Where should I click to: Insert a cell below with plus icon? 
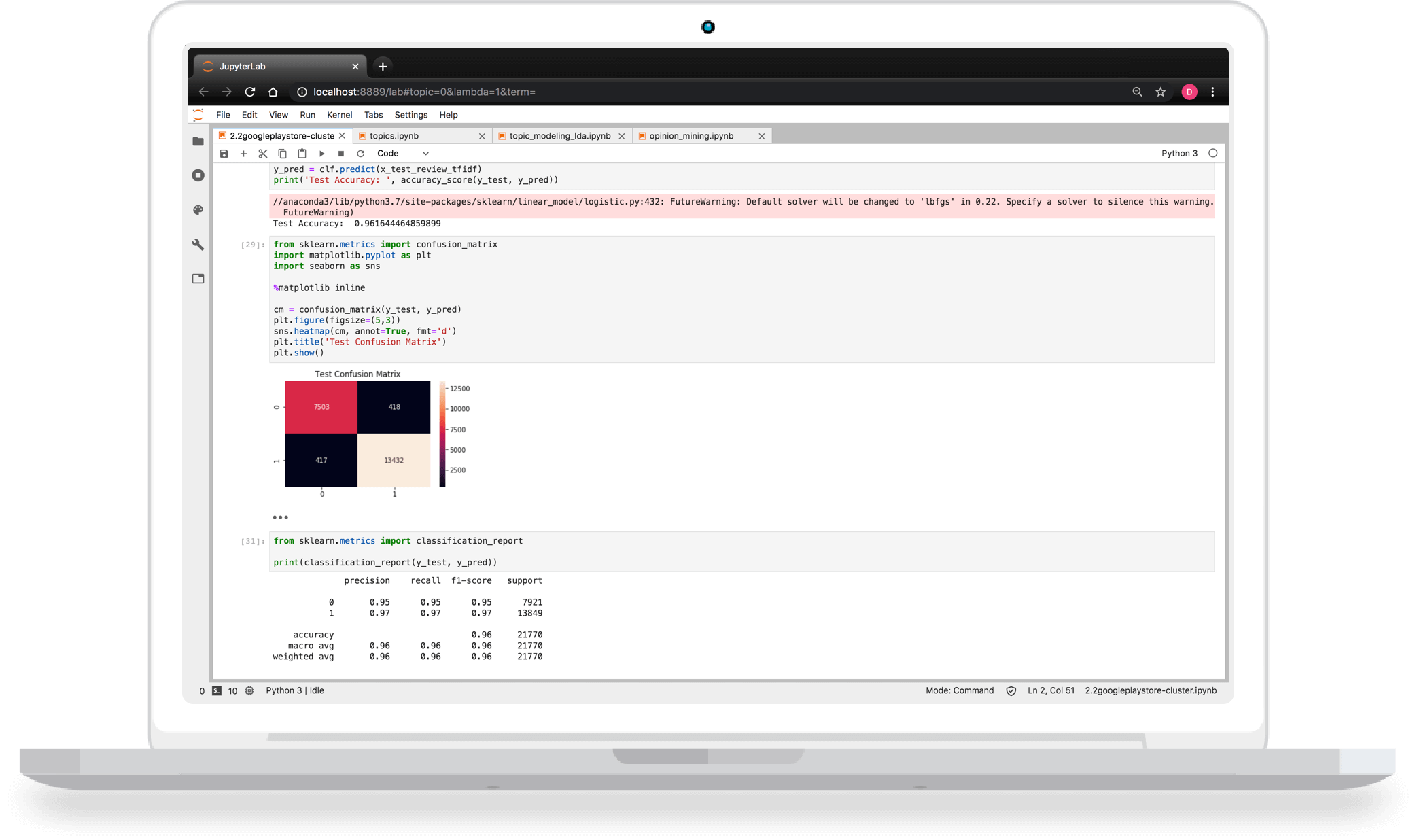pos(243,154)
